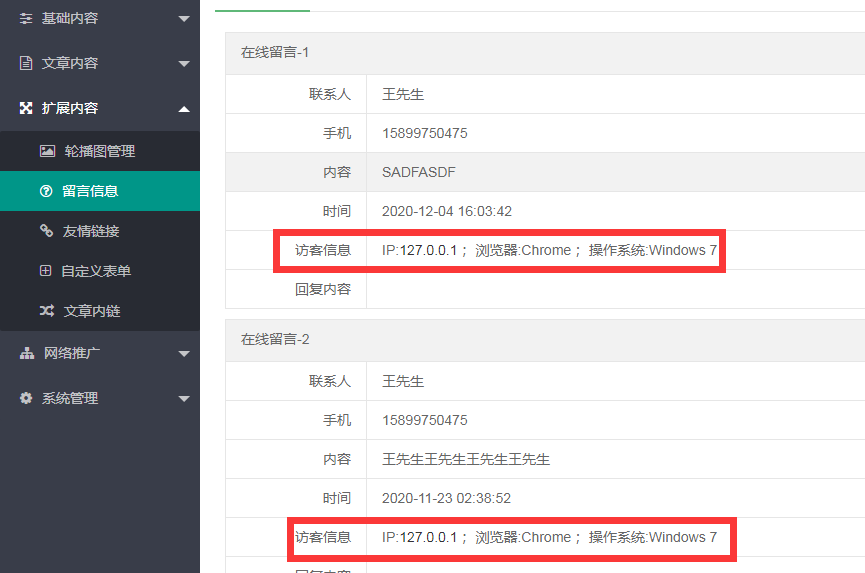Click the question mark icon for 留言信息
Image resolution: width=865 pixels, height=573 pixels.
[46, 191]
